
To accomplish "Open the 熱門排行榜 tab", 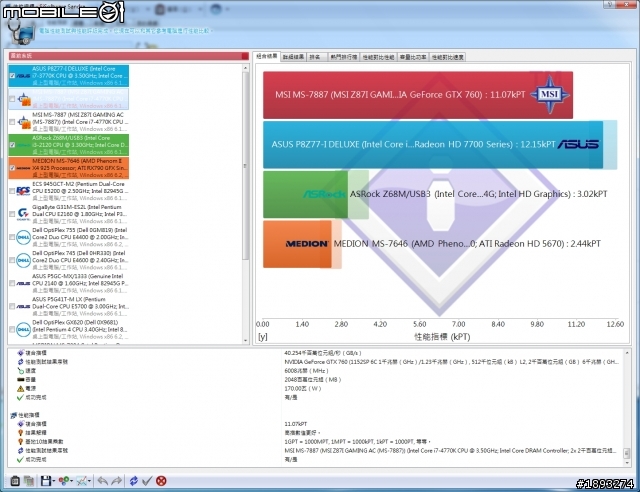I will tap(343, 57).
